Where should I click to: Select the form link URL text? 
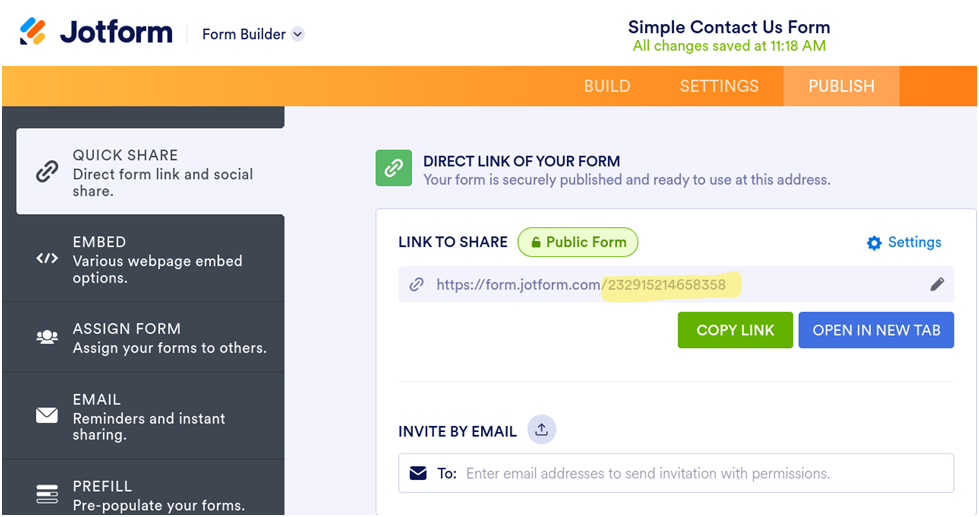[580, 285]
